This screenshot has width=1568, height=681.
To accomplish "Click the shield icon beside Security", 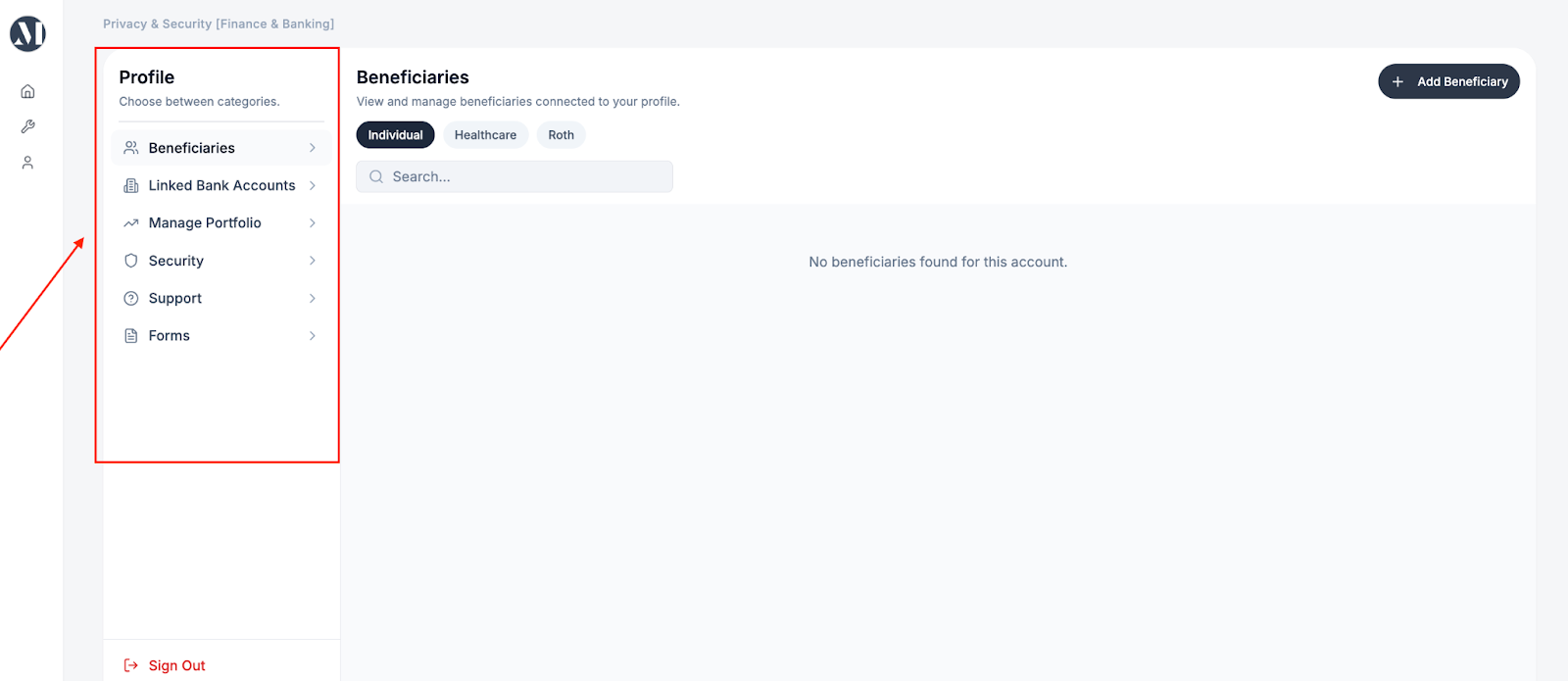I will point(131,261).
